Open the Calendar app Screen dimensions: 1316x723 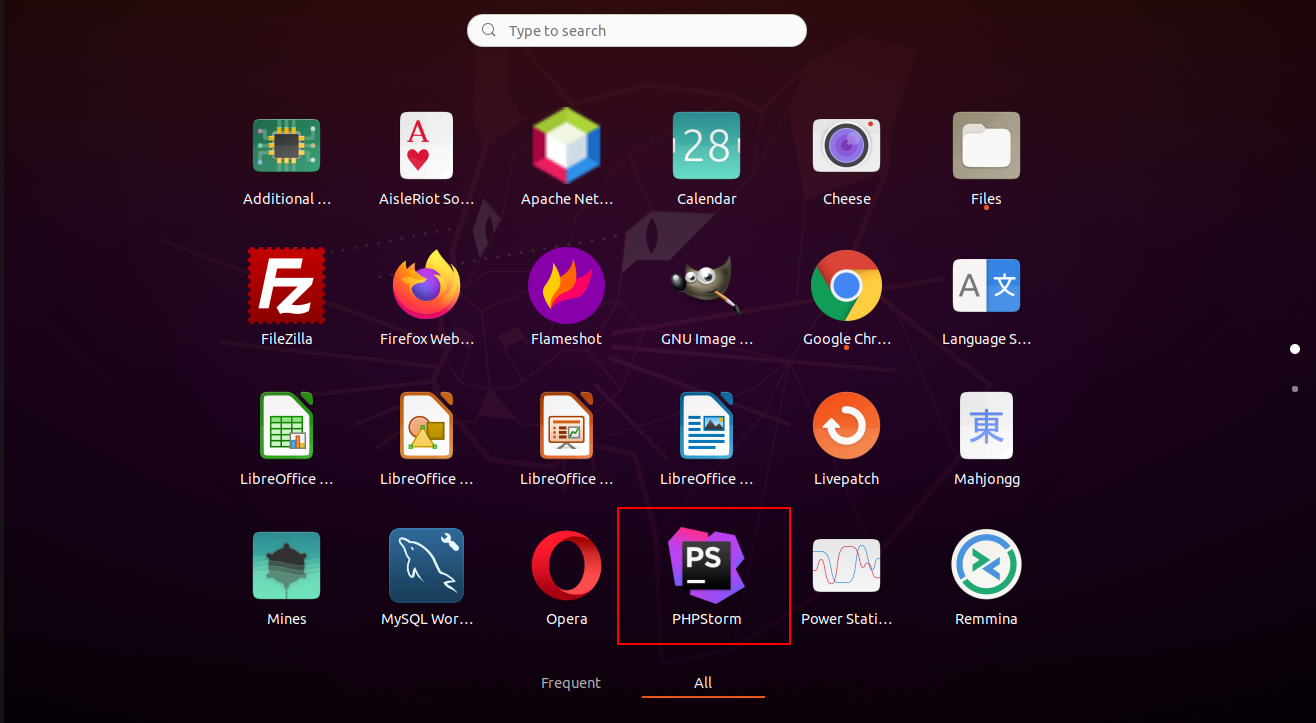click(706, 146)
